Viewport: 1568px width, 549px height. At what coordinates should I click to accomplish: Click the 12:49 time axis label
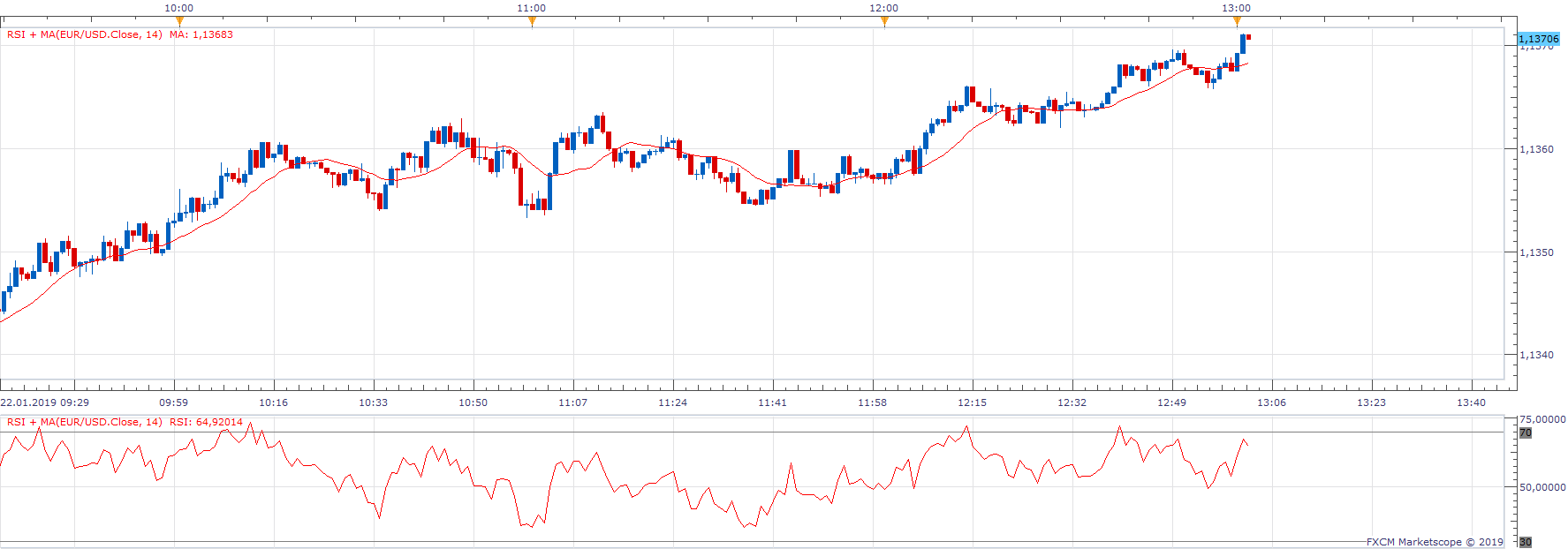1172,402
